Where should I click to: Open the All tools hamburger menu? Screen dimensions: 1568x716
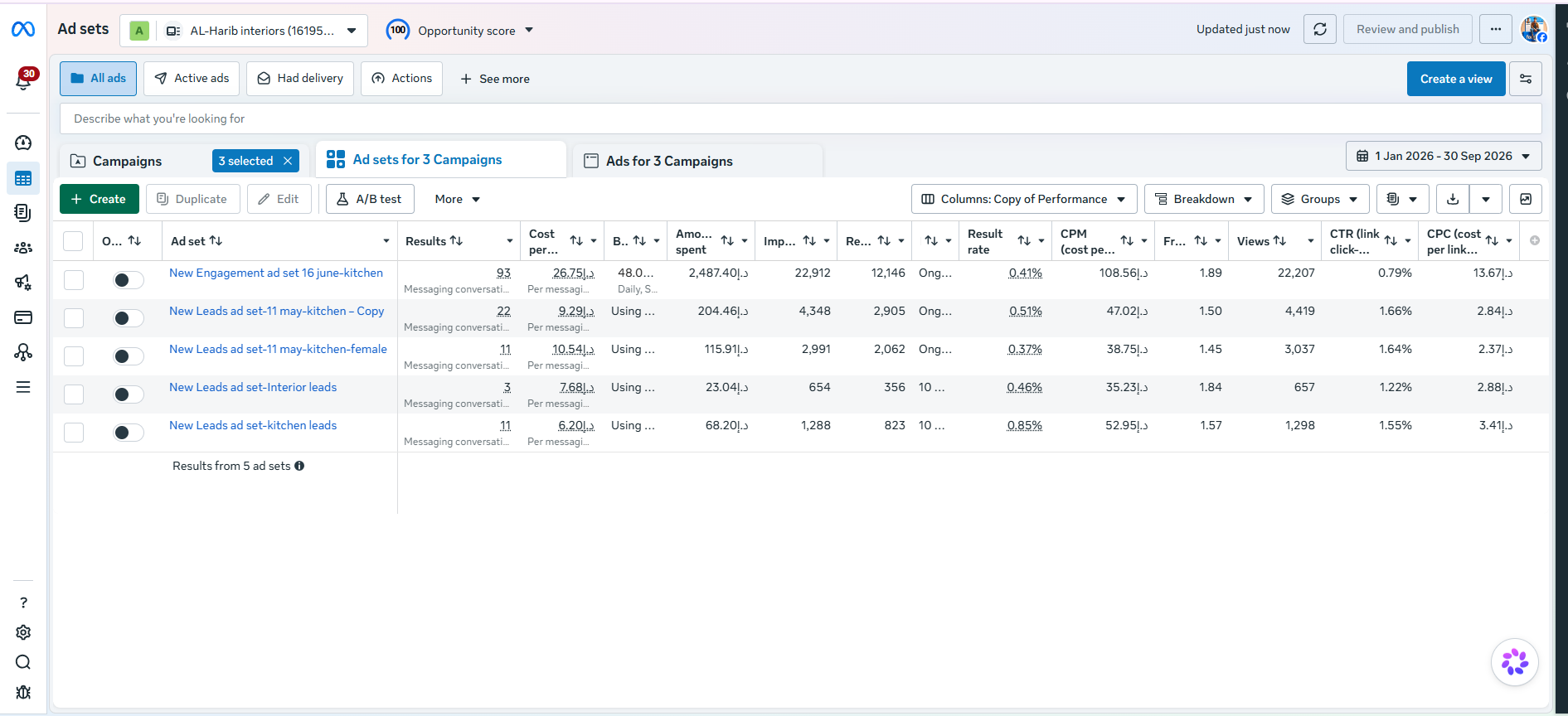[23, 387]
